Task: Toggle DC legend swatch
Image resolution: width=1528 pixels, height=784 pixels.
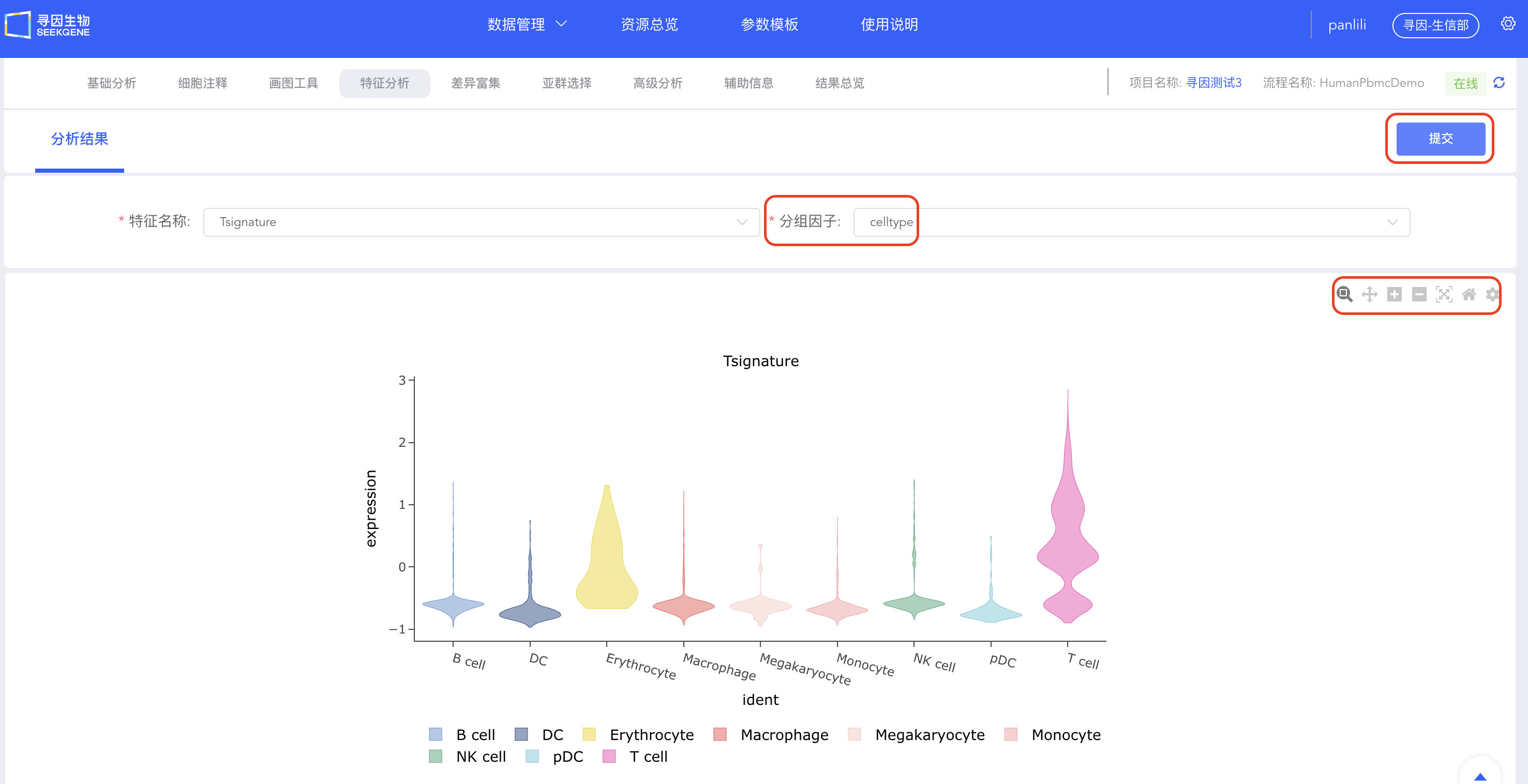Action: point(521,734)
